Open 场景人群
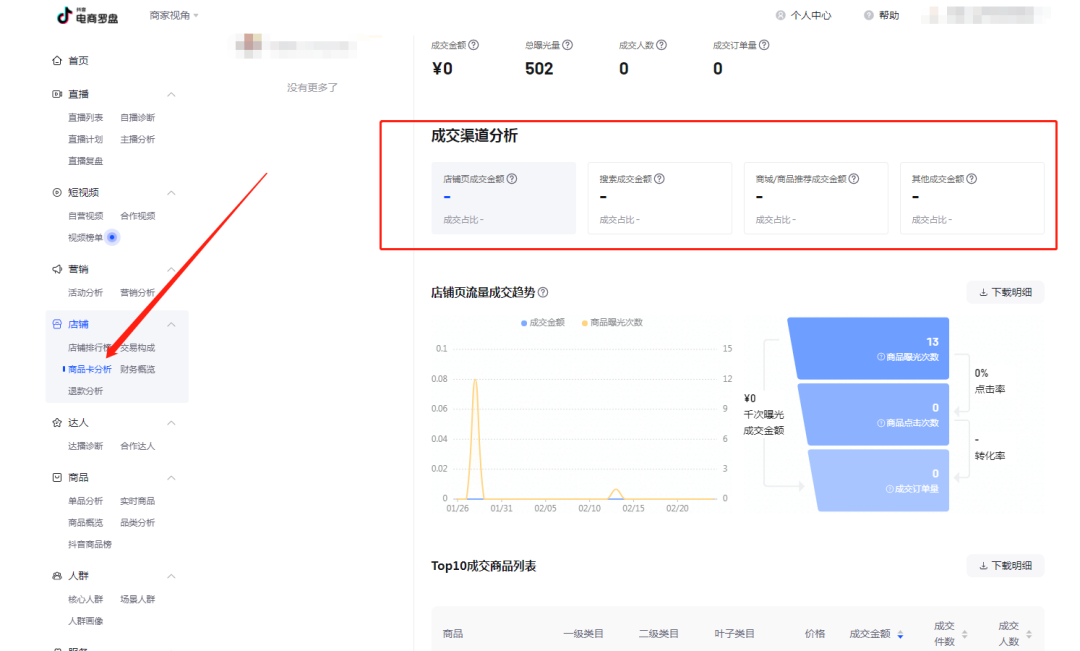 138,600
